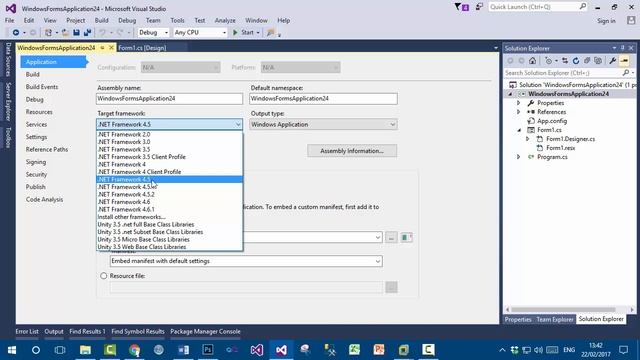
Task: Click the Windows Start button
Action: (x=11, y=350)
